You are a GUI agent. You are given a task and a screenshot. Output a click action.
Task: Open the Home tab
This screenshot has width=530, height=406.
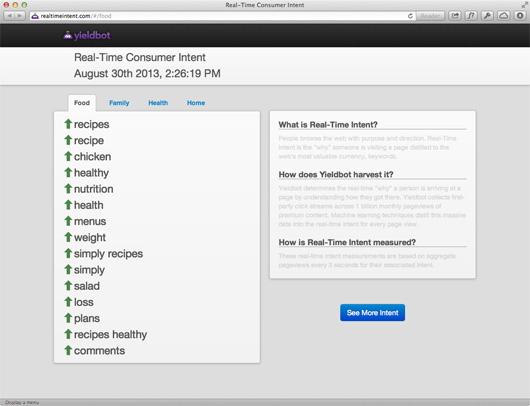click(196, 103)
